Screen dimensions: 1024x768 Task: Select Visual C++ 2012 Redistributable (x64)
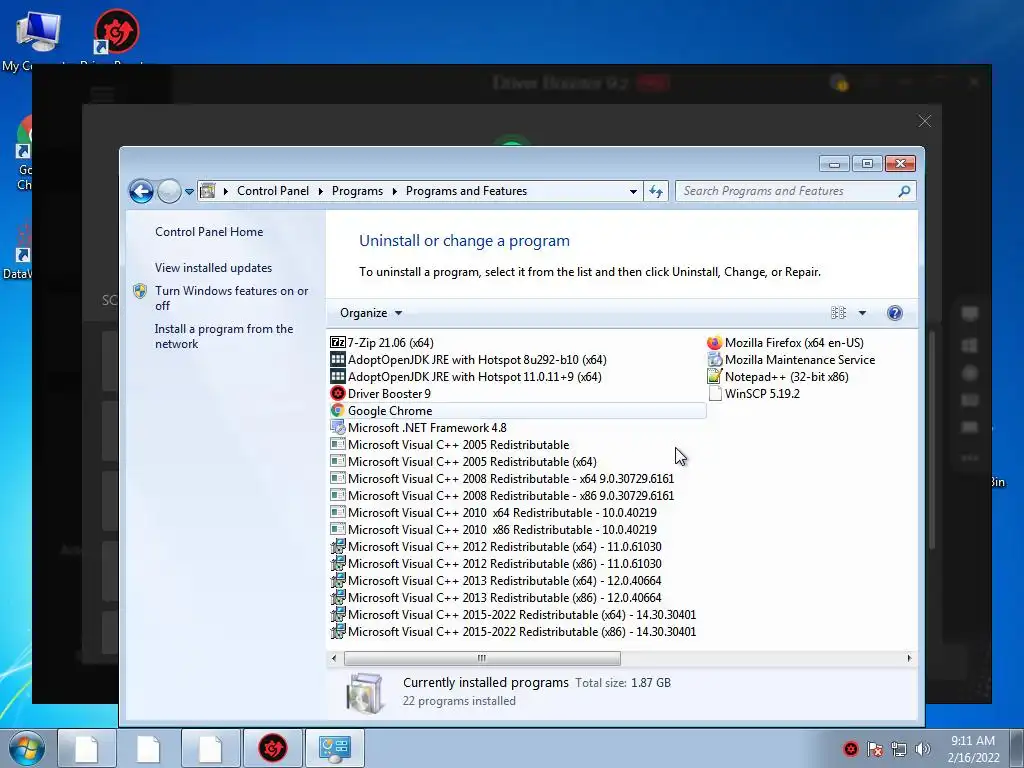pyautogui.click(x=496, y=547)
